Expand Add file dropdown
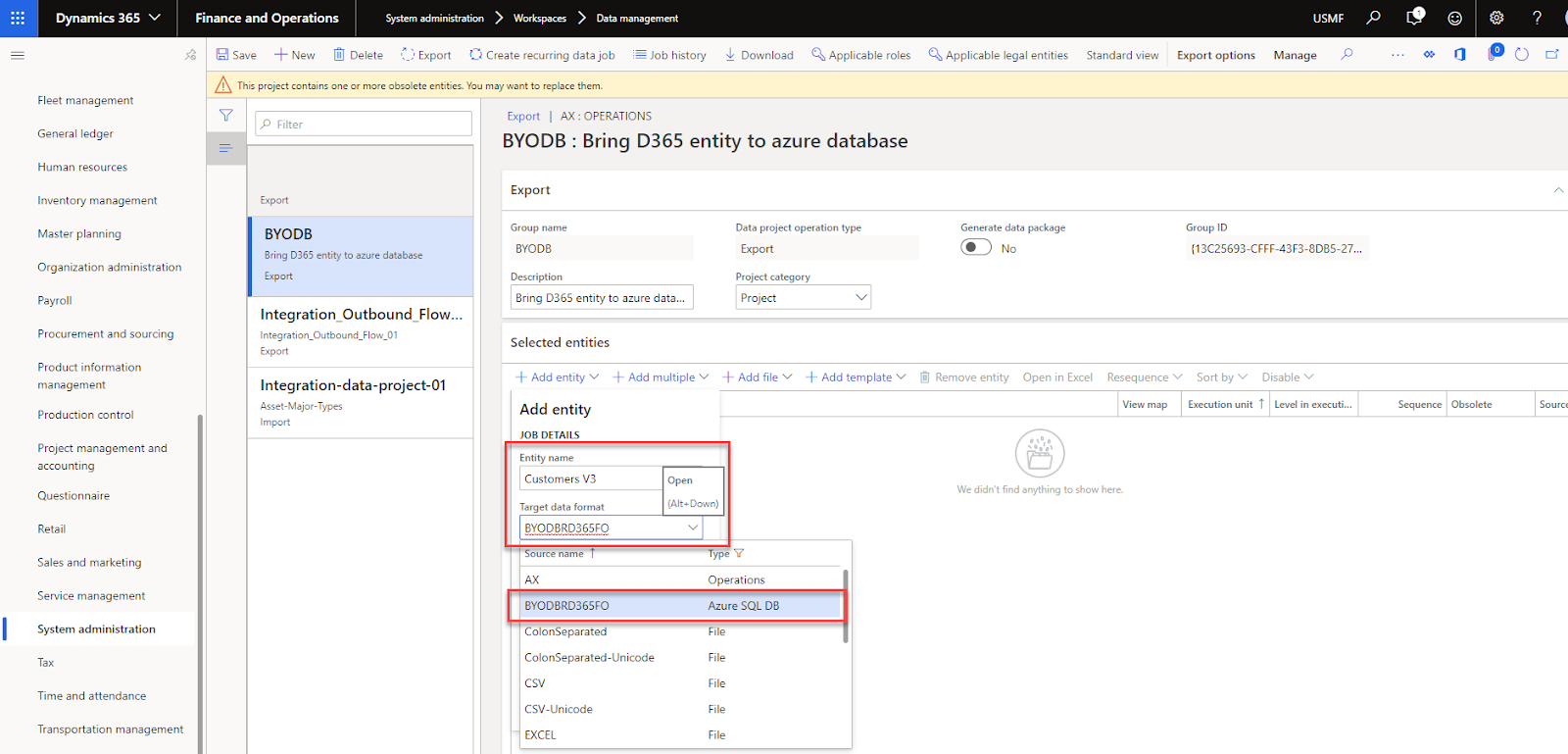Screen dimensions: 1568x754 (x=758, y=377)
